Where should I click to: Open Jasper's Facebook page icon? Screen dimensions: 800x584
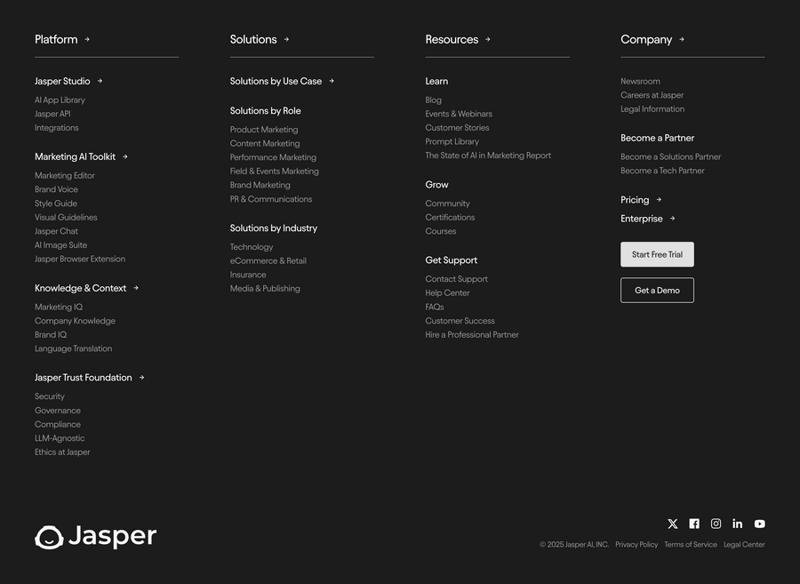[694, 522]
